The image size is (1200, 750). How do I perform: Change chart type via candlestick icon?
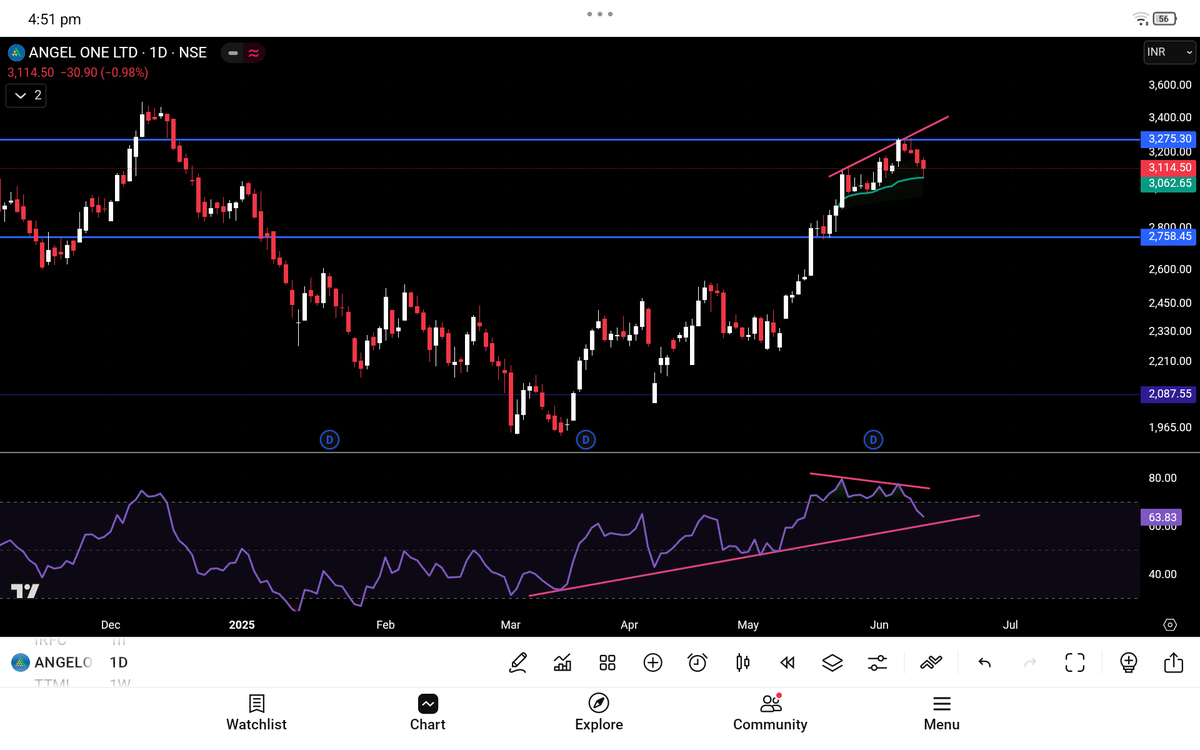pos(742,662)
